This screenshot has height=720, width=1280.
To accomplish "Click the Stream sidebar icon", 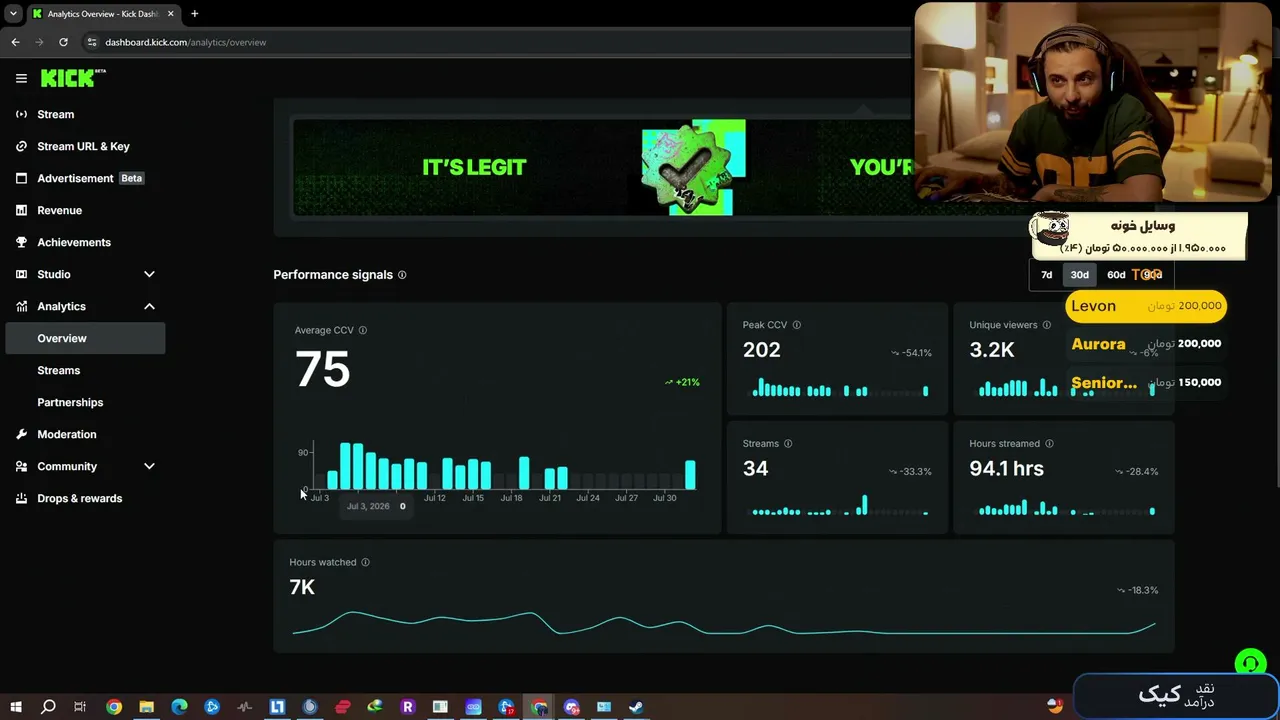I will pyautogui.click(x=21, y=114).
